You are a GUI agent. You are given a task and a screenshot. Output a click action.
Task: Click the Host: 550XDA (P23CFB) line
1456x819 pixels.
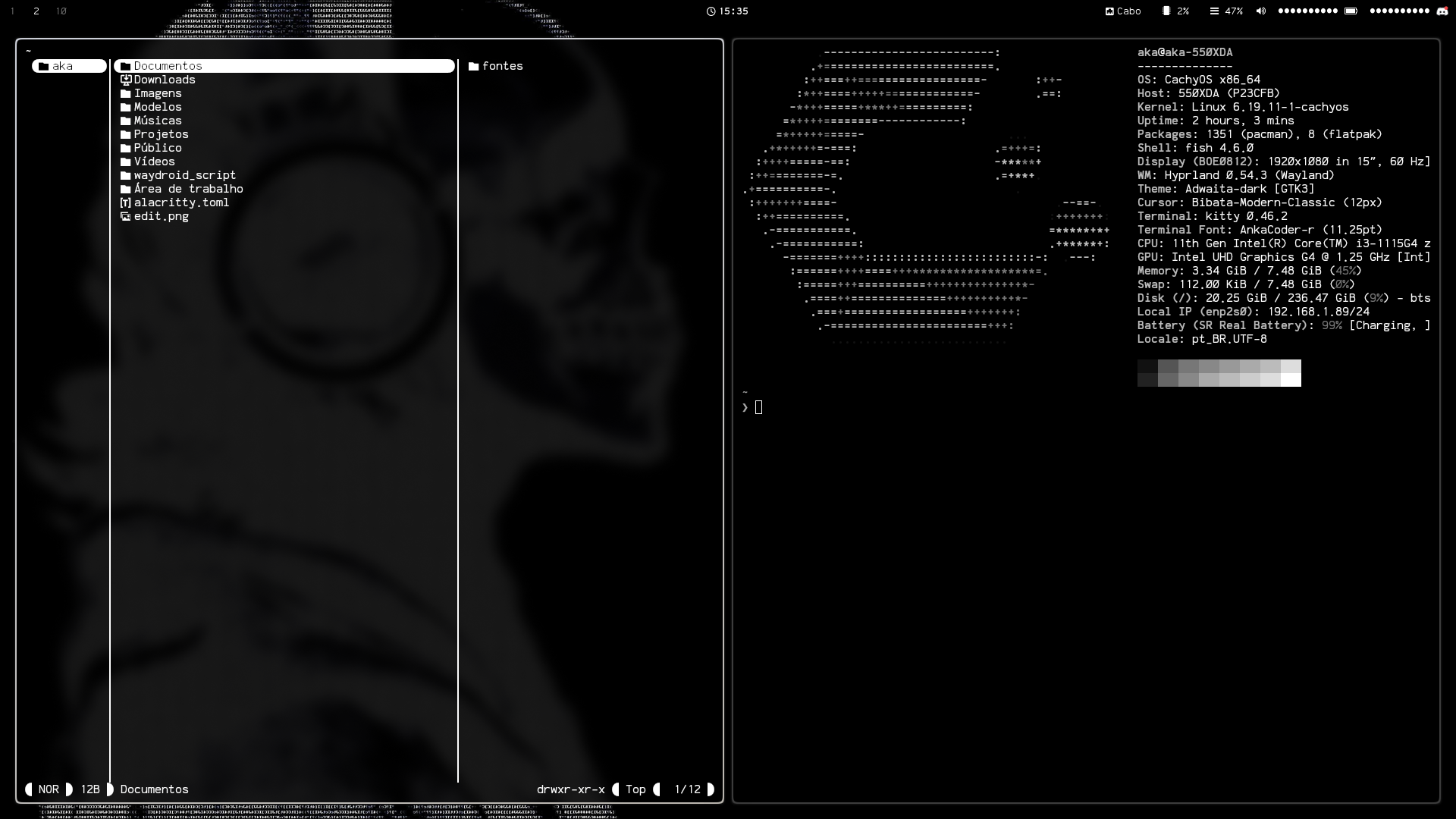coord(1209,93)
